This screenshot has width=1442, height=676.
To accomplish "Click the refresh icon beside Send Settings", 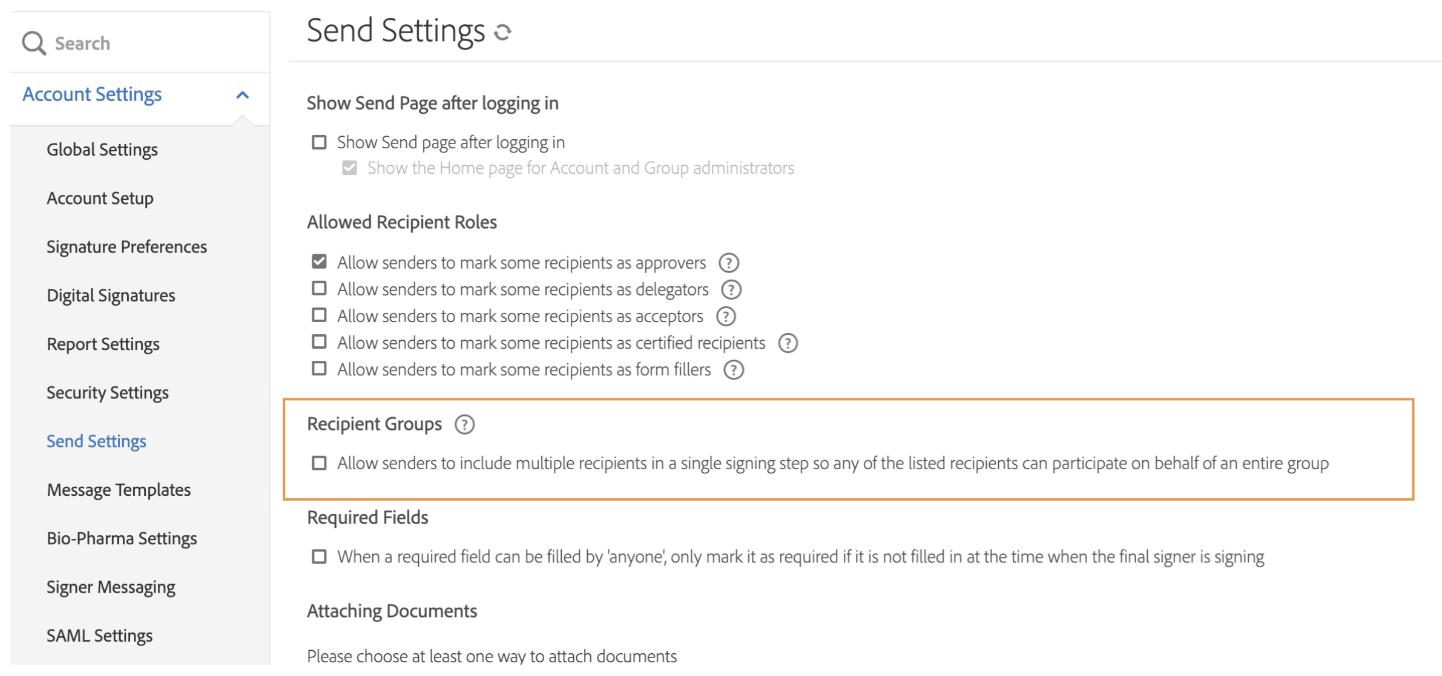I will pyautogui.click(x=503, y=32).
